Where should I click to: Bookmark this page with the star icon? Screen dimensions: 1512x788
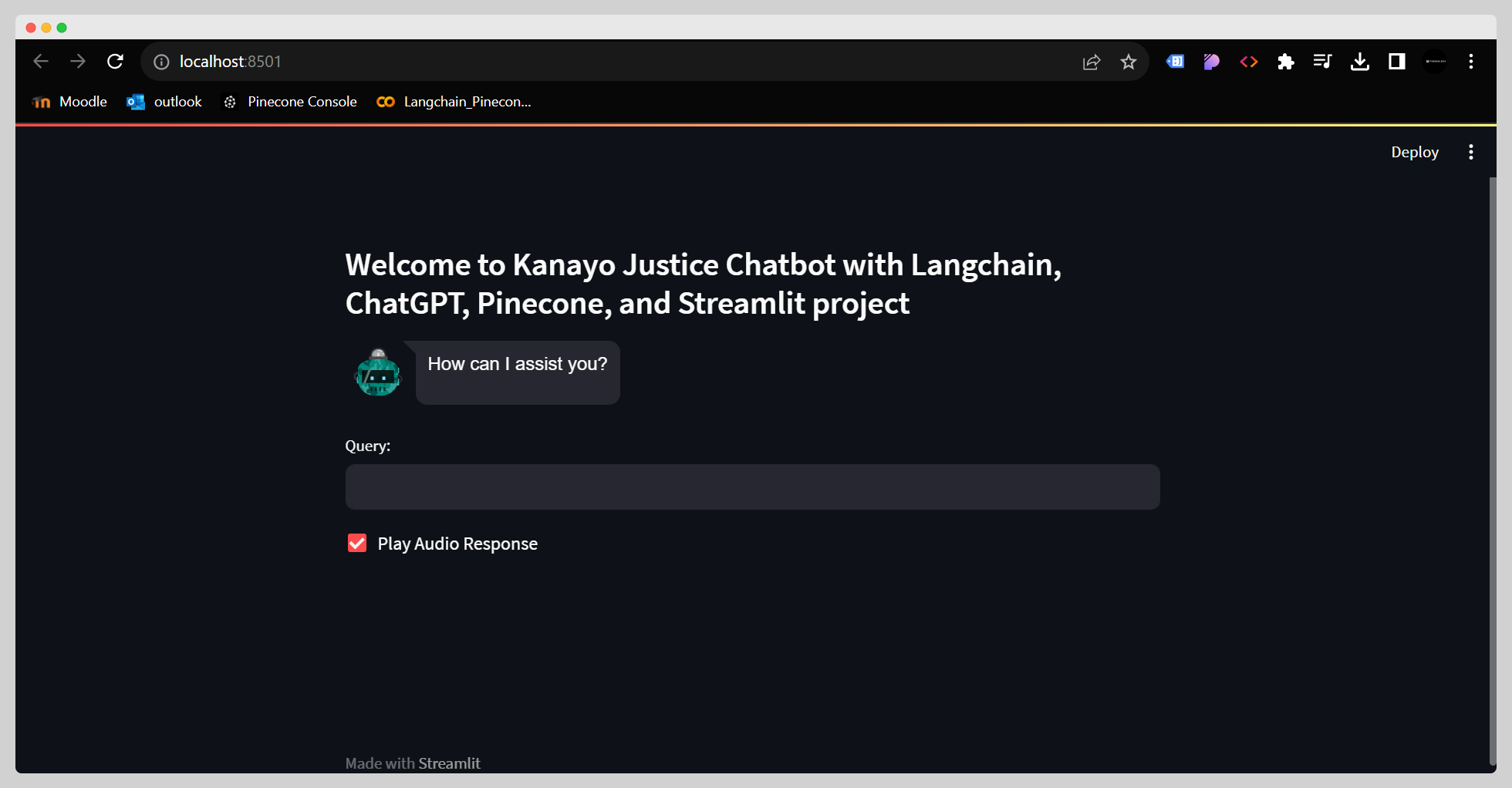1128,62
